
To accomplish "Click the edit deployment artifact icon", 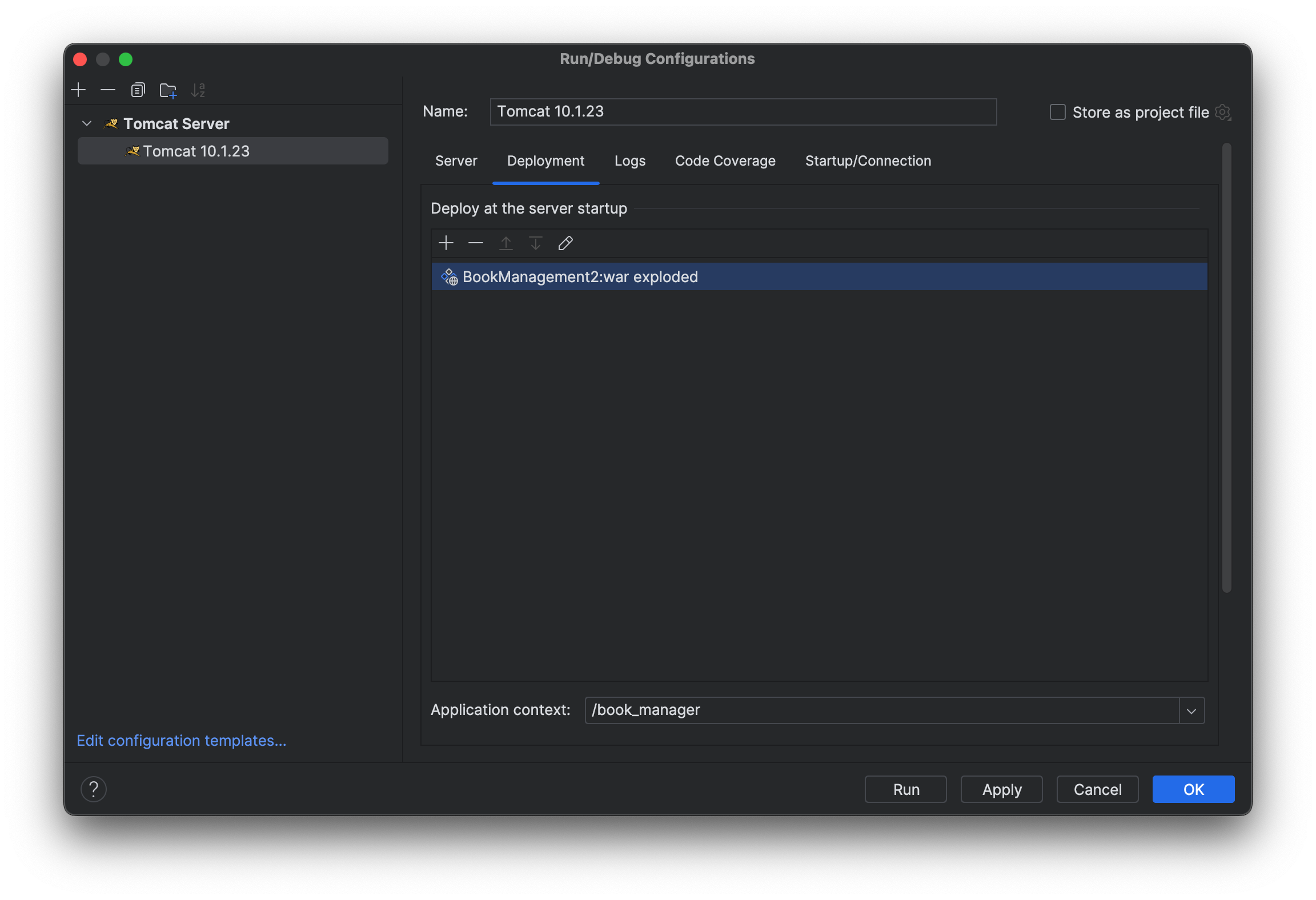I will click(x=565, y=242).
